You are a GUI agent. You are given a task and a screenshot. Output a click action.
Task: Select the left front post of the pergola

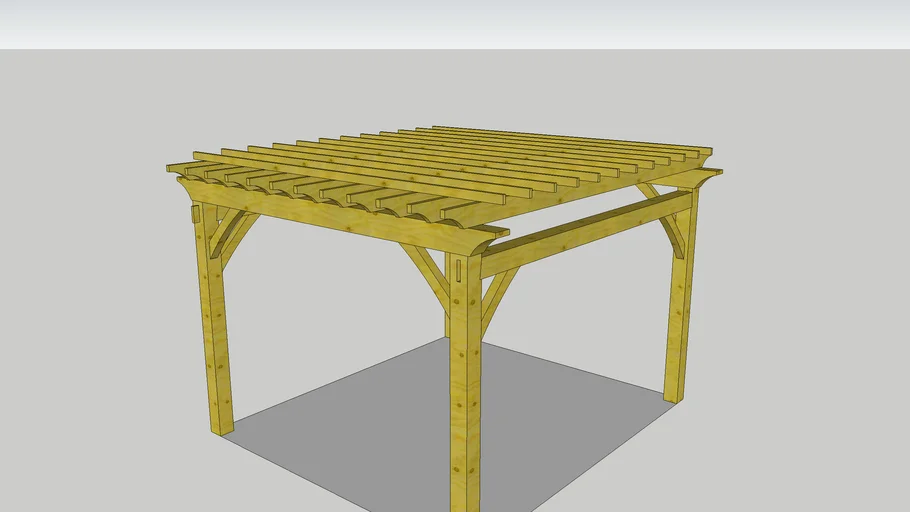click(216, 340)
